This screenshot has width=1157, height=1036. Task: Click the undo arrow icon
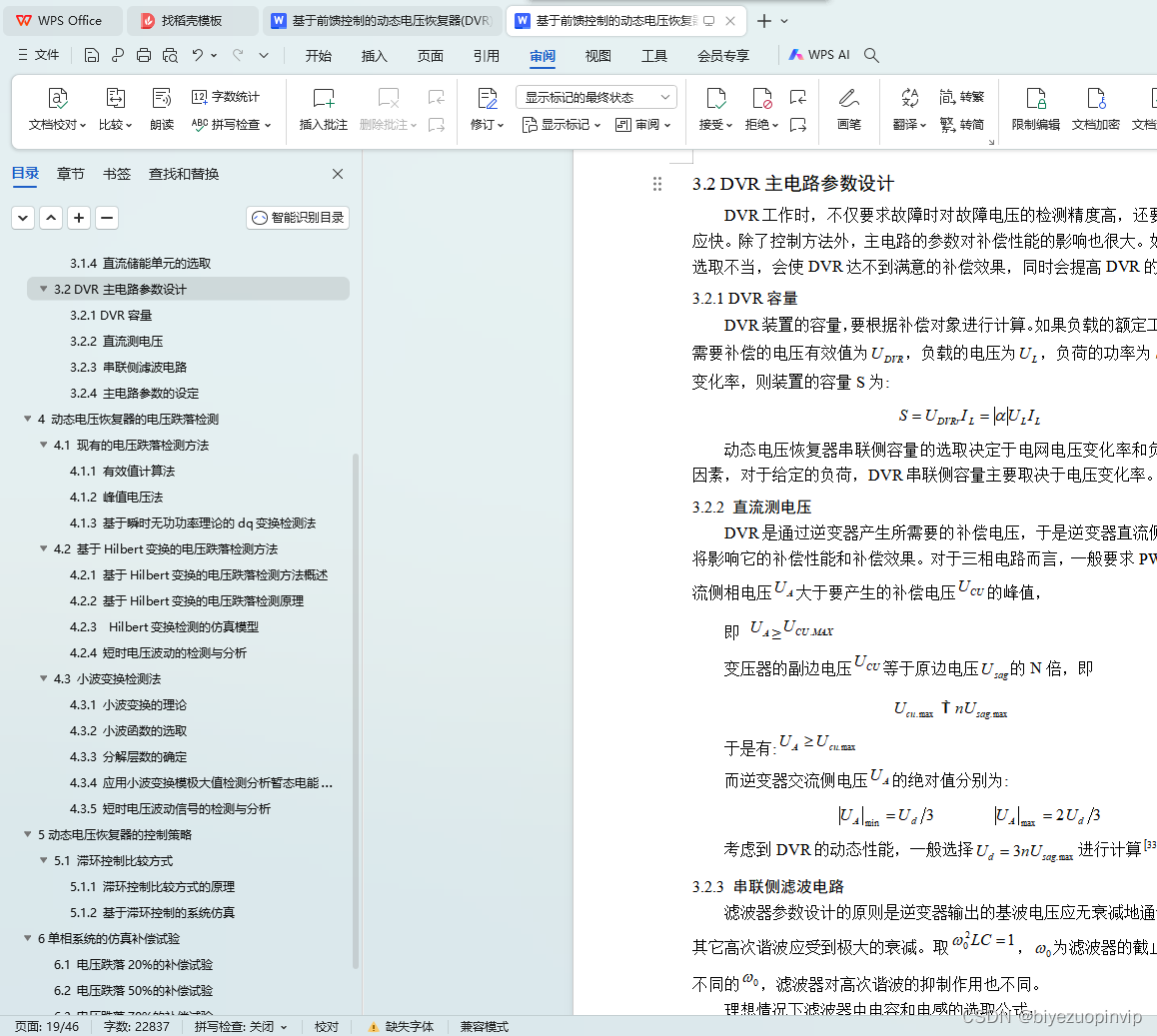(197, 55)
